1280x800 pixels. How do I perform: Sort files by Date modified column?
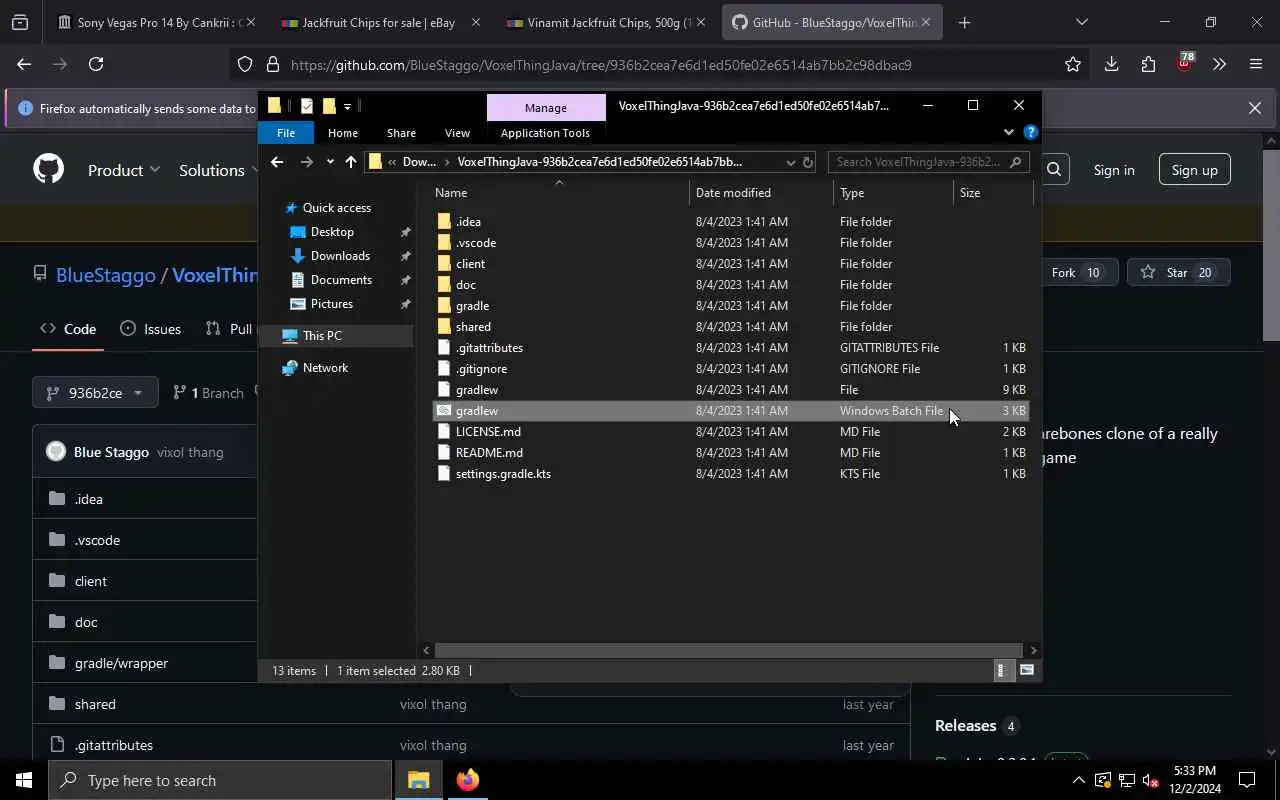tap(761, 193)
